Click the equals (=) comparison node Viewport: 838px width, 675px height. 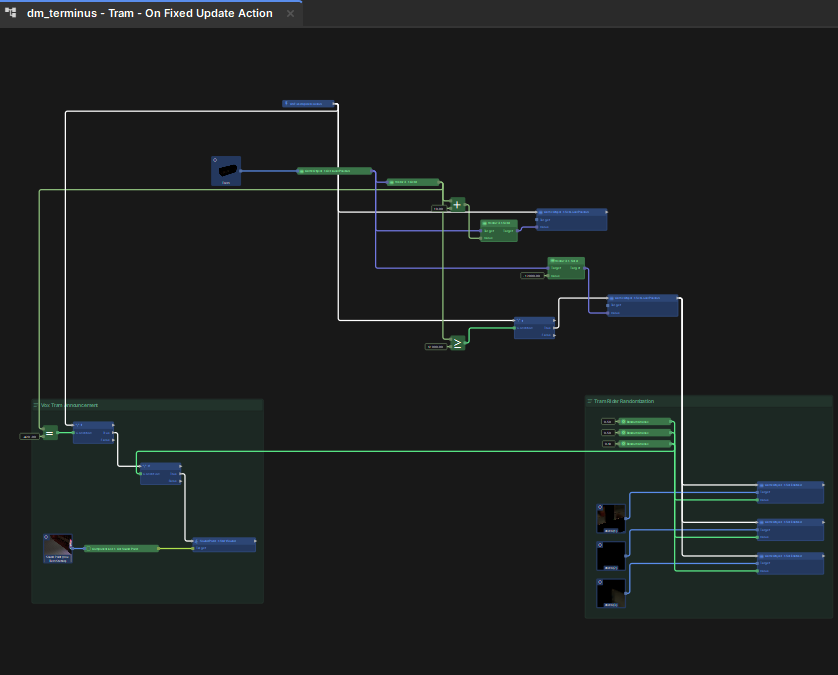[50, 433]
